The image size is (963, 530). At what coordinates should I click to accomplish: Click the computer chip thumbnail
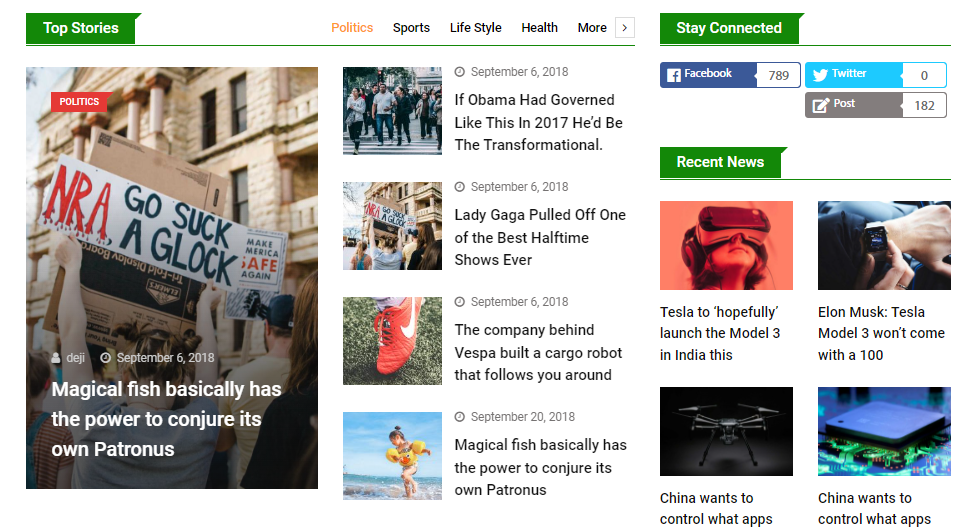coord(884,431)
